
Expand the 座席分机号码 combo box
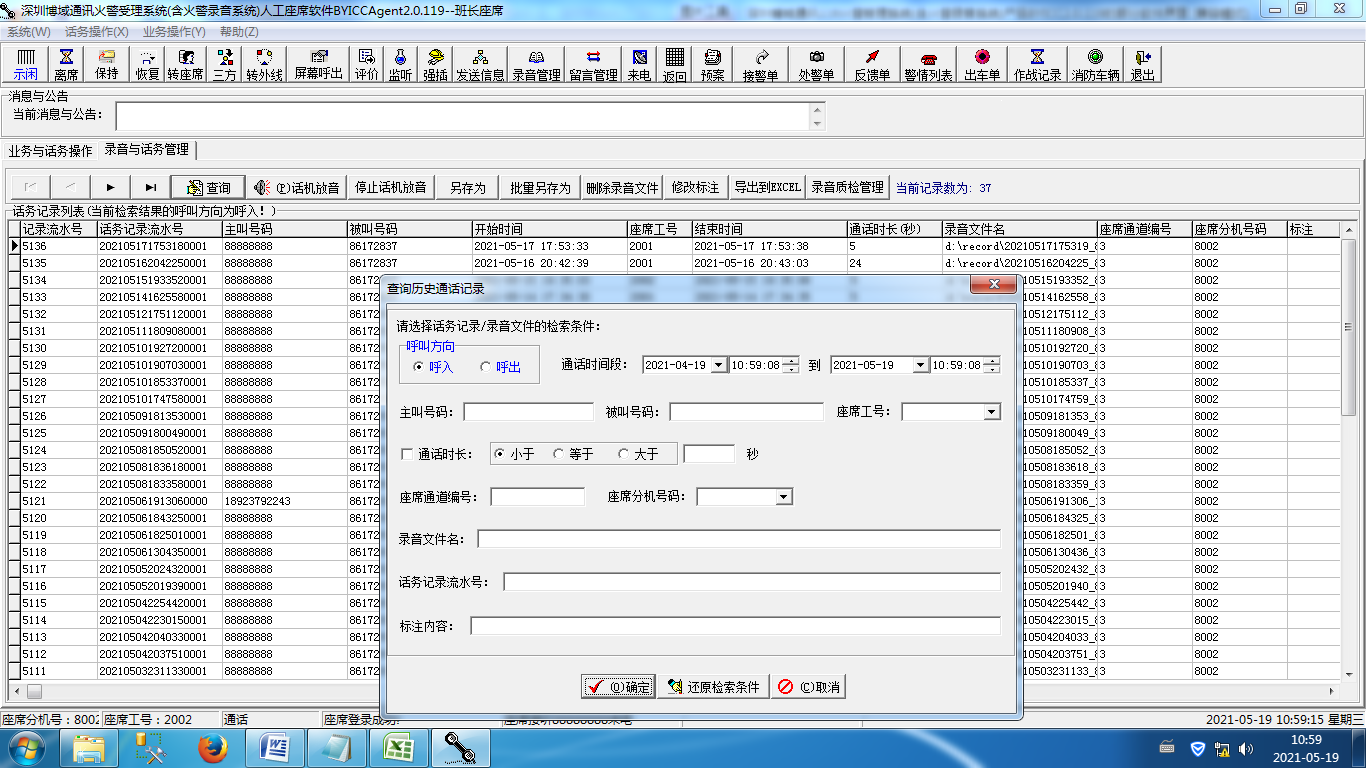click(783, 497)
